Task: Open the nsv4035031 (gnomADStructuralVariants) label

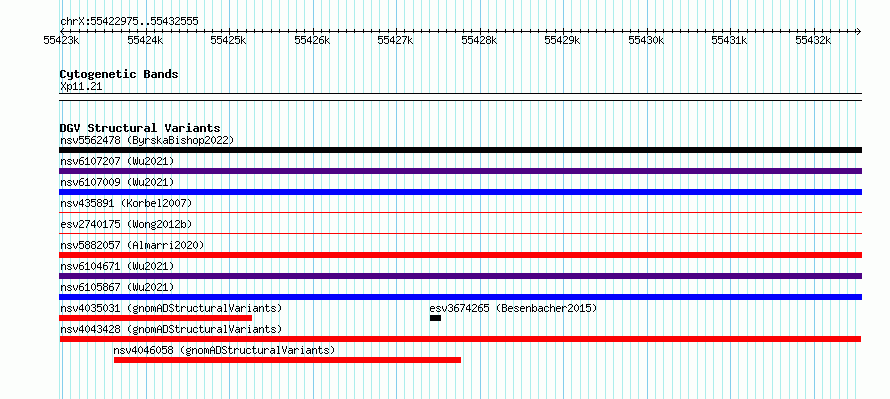Action: 171,308
